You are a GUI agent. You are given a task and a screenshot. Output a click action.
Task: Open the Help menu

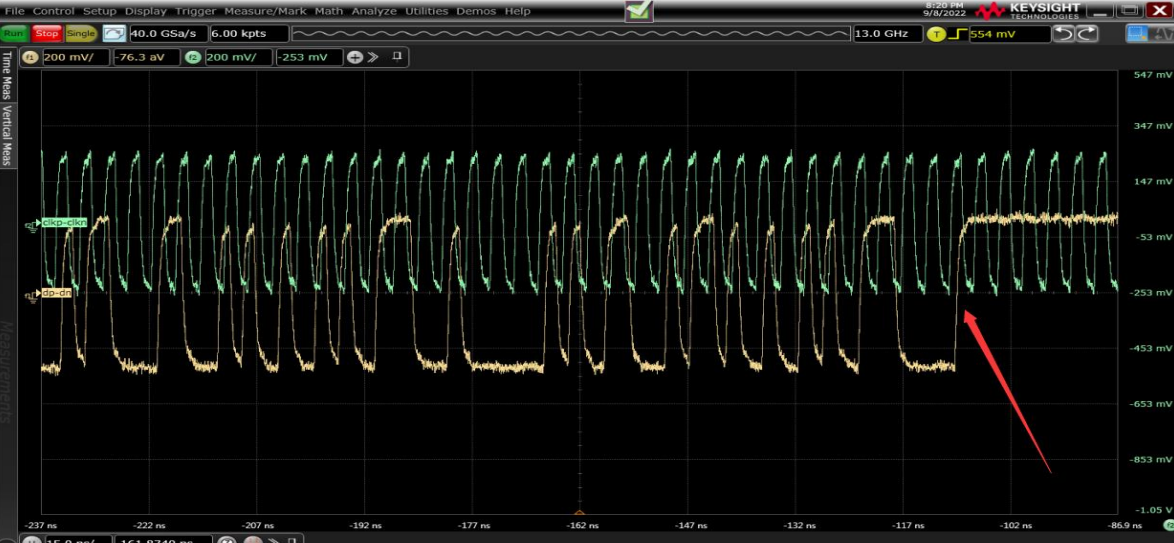[517, 11]
